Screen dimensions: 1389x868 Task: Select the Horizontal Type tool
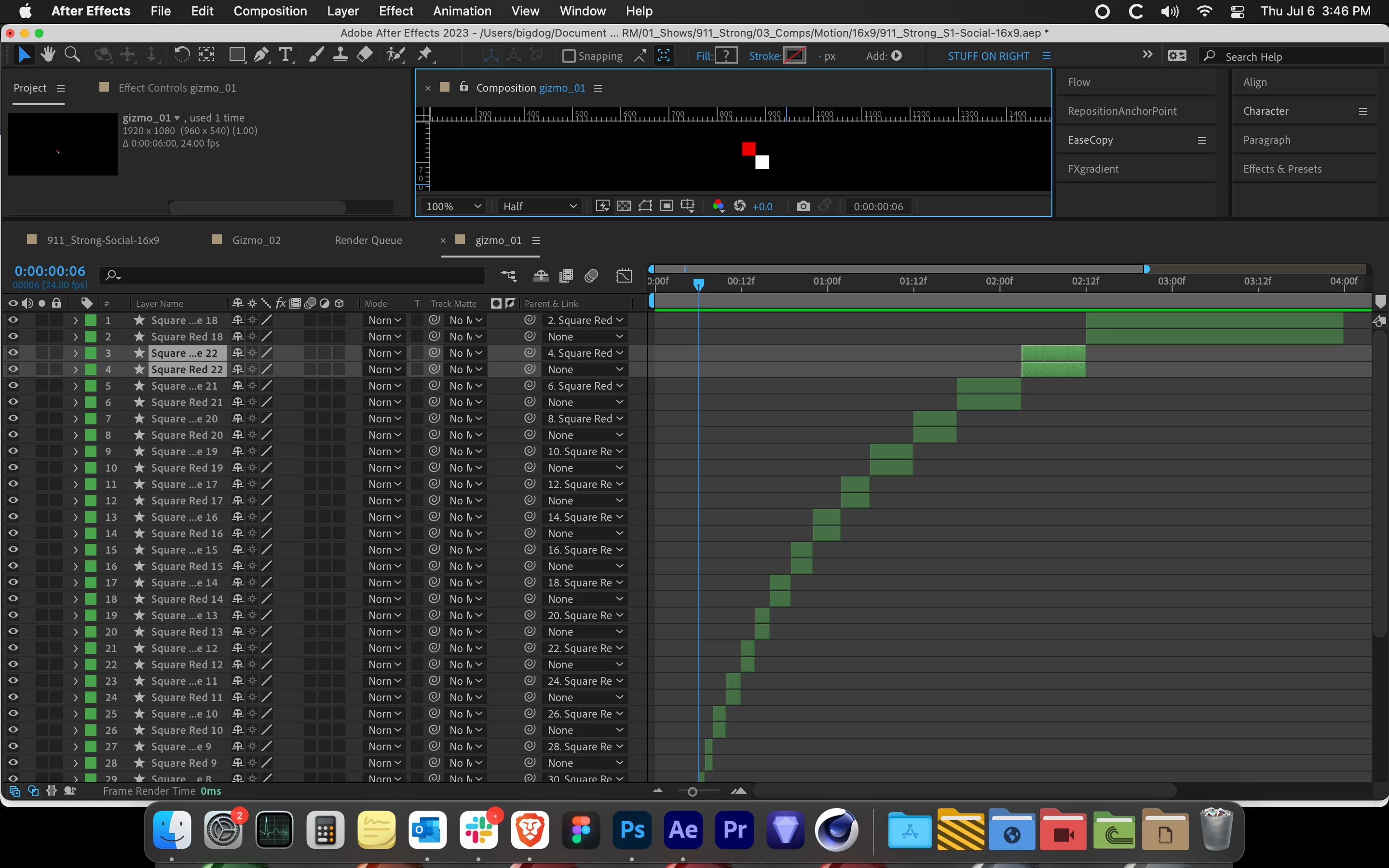[x=285, y=55]
